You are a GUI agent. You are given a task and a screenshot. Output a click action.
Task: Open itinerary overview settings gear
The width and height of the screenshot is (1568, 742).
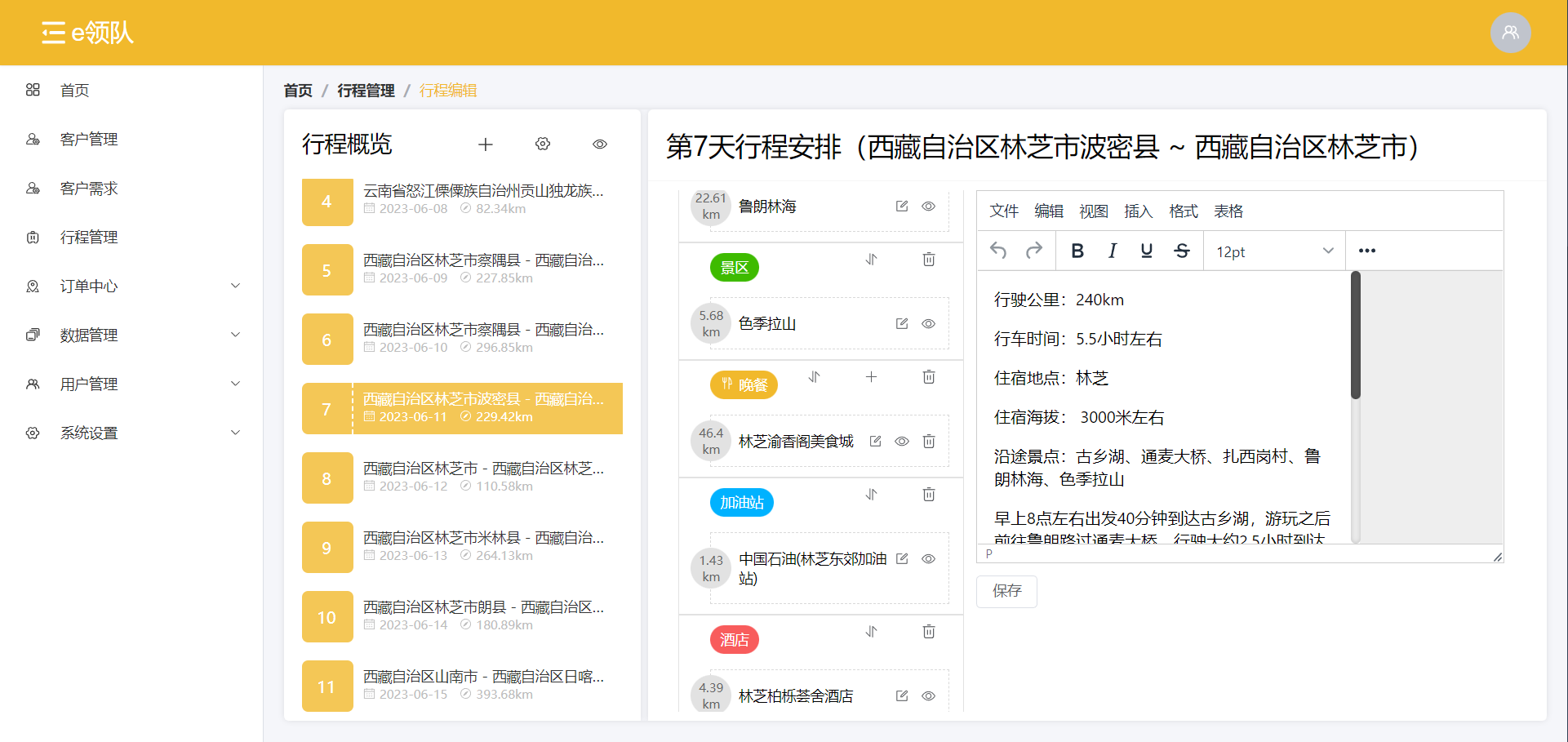click(x=543, y=144)
